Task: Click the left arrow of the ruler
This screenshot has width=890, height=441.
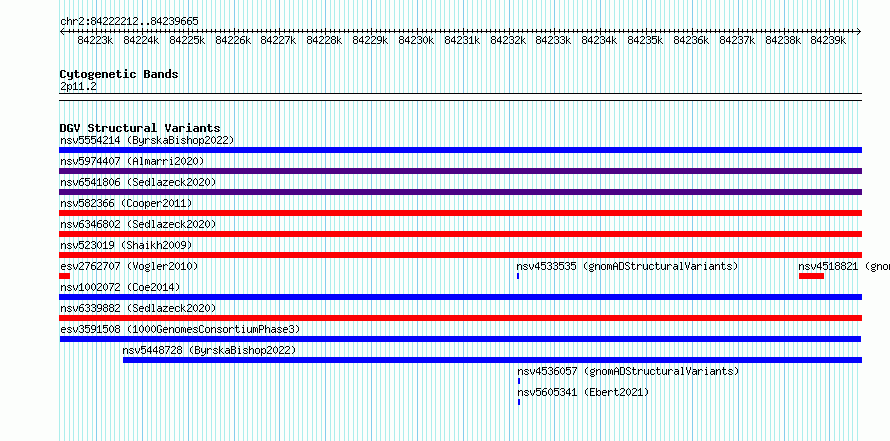Action: [62, 31]
